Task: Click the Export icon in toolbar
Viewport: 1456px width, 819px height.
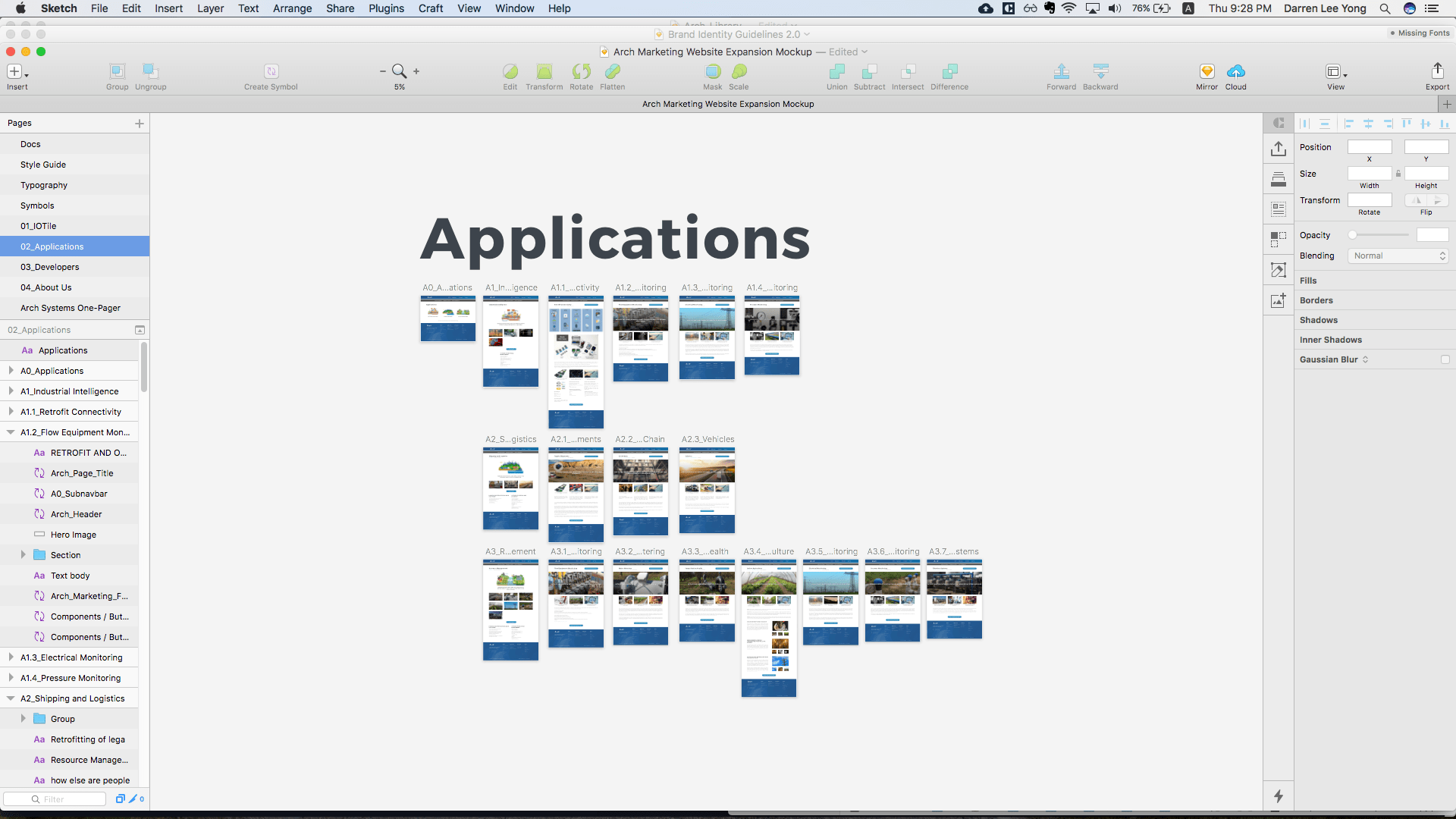Action: (x=1437, y=71)
